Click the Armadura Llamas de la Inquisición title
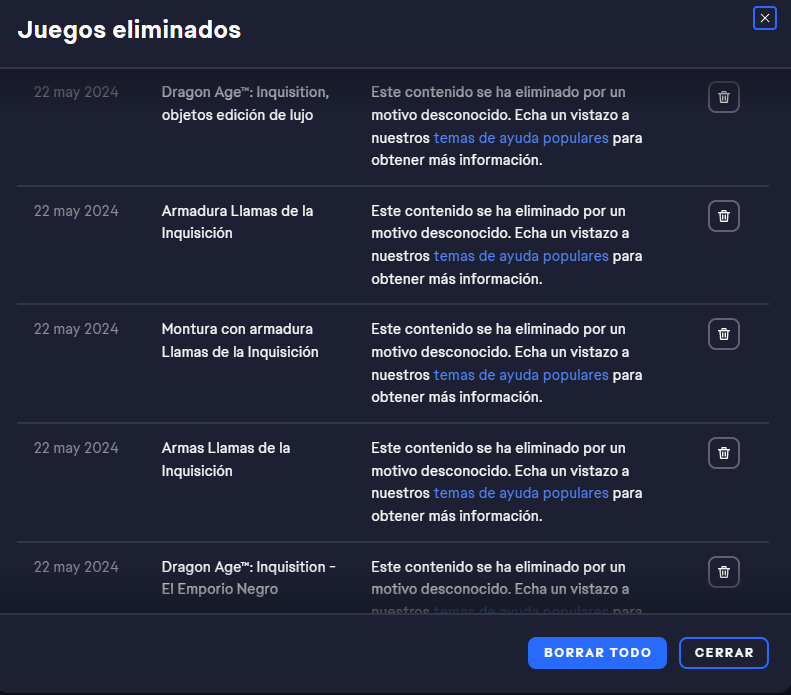This screenshot has width=791, height=695. pos(237,222)
